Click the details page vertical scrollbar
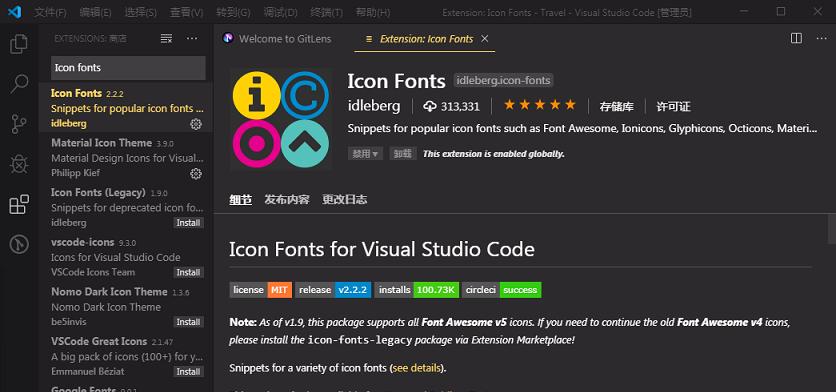This screenshot has height=392, width=836. [831, 228]
